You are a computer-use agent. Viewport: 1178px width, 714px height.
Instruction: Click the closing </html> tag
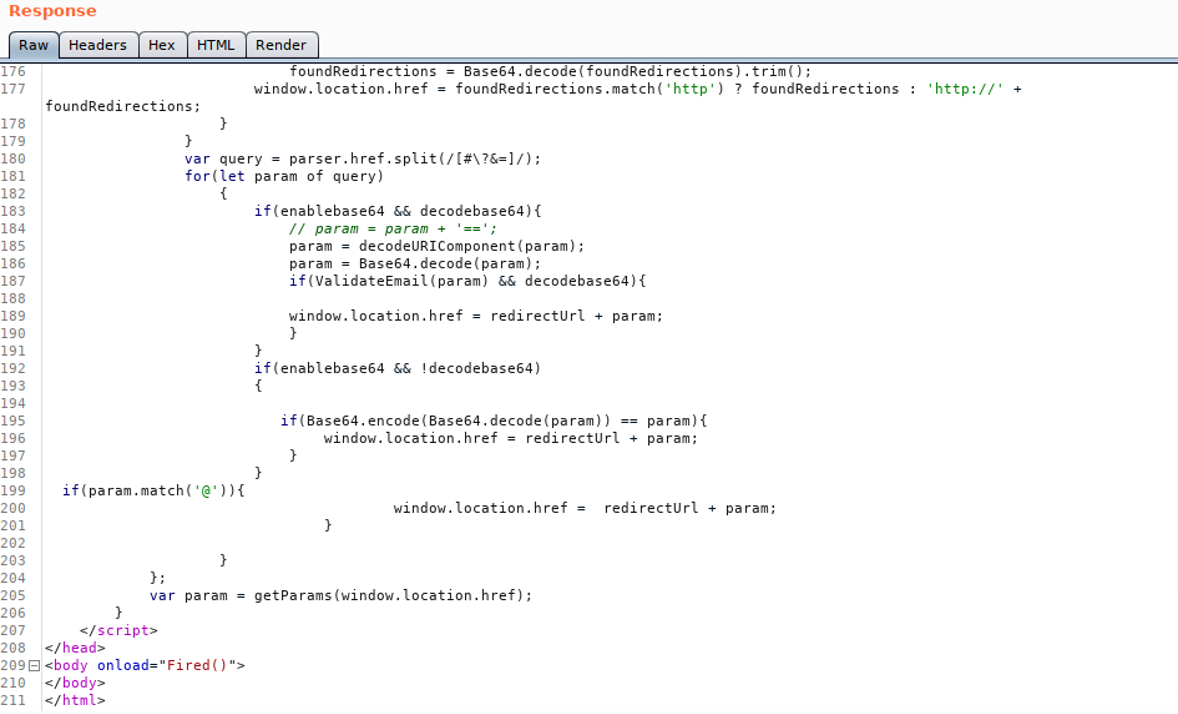click(75, 700)
